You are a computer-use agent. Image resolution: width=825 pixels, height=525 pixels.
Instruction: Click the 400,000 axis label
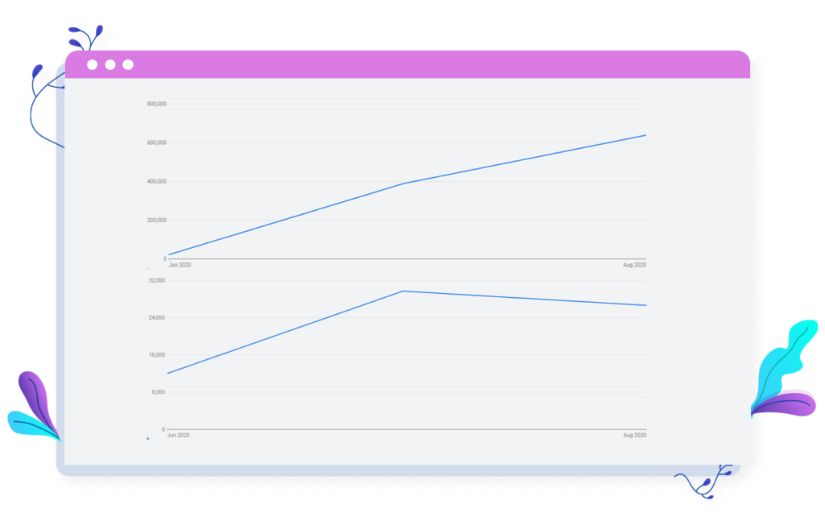tap(156, 182)
